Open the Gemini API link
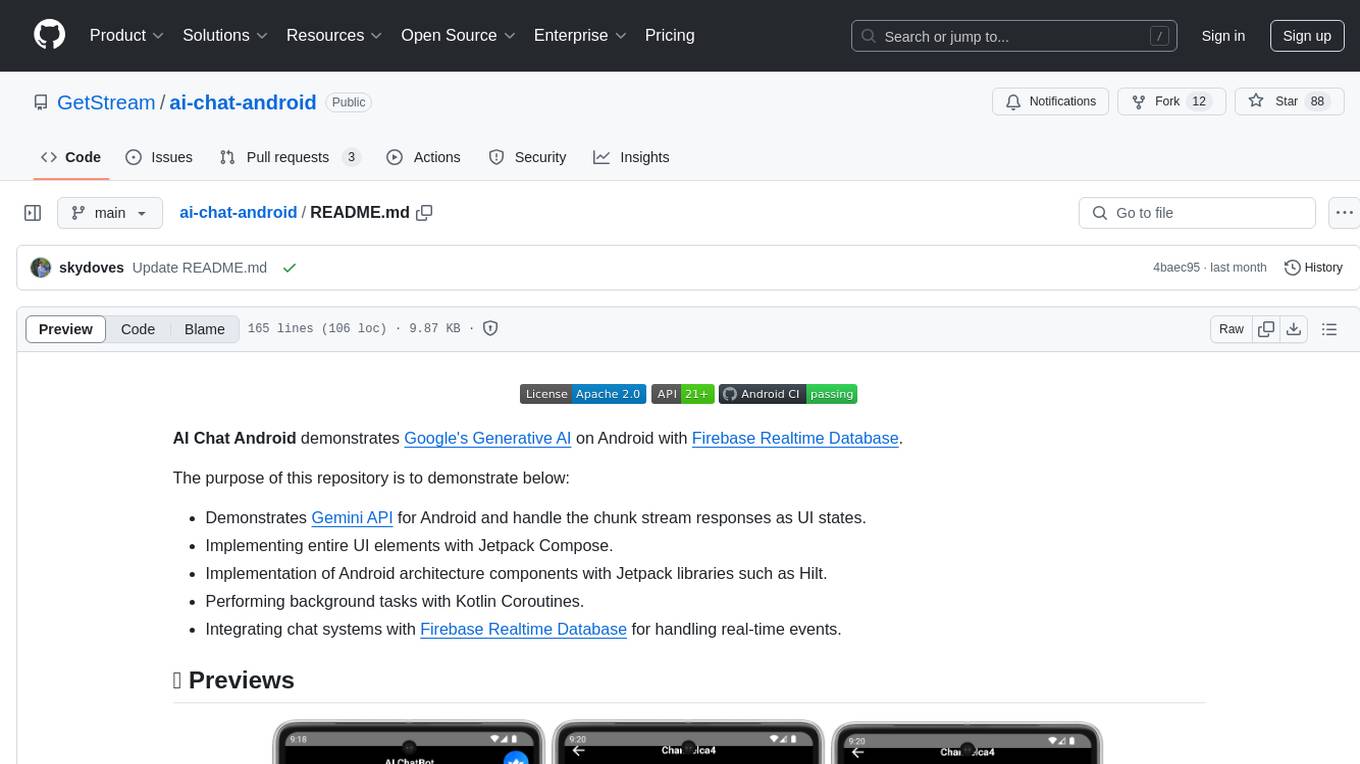 point(352,518)
